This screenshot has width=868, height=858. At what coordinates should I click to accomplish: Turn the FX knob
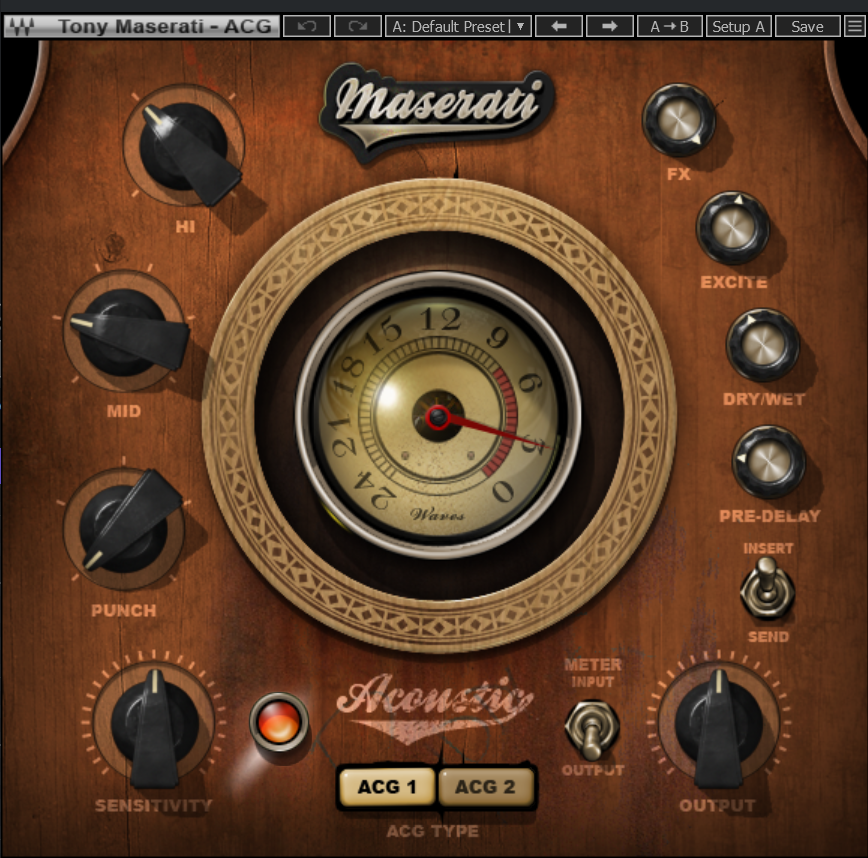coord(678,121)
